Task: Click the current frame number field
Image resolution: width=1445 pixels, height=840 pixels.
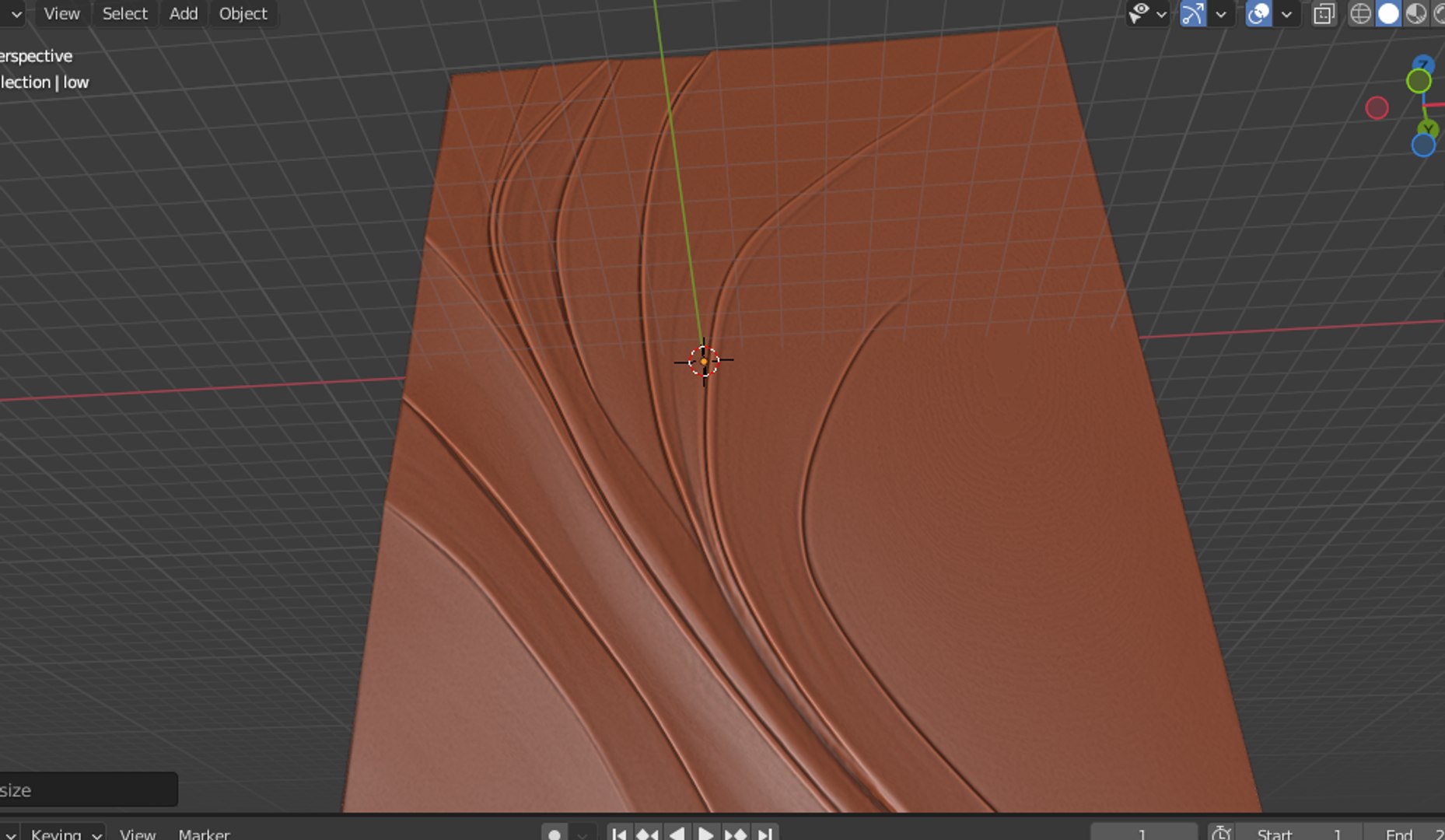Action: pos(1143,833)
